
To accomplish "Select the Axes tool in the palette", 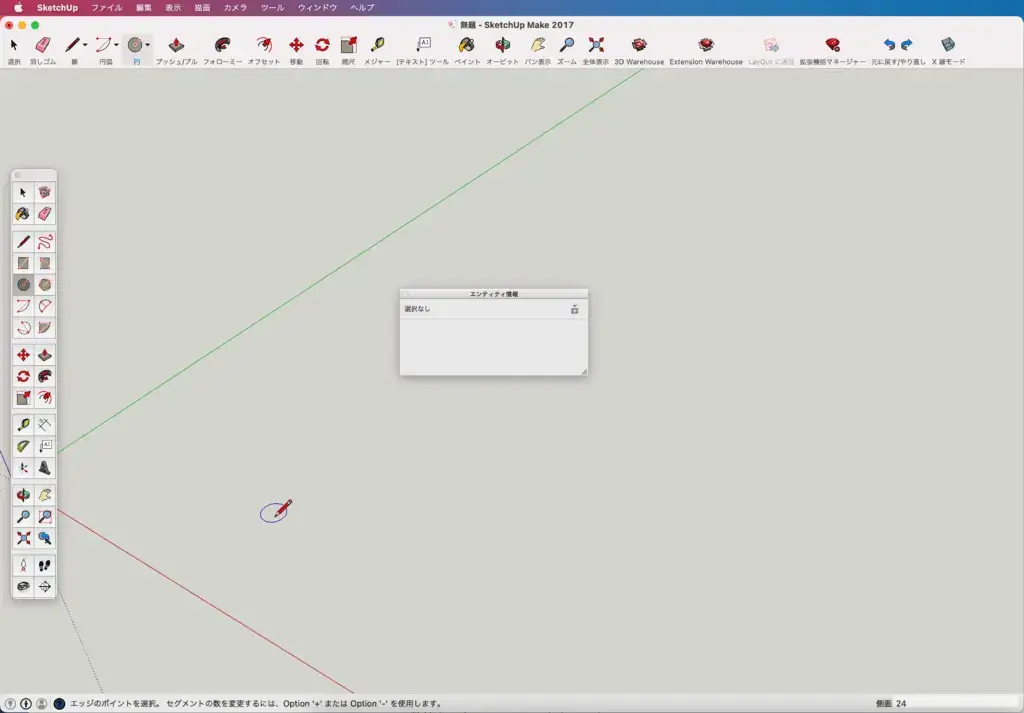I will pyautogui.click(x=24, y=467).
